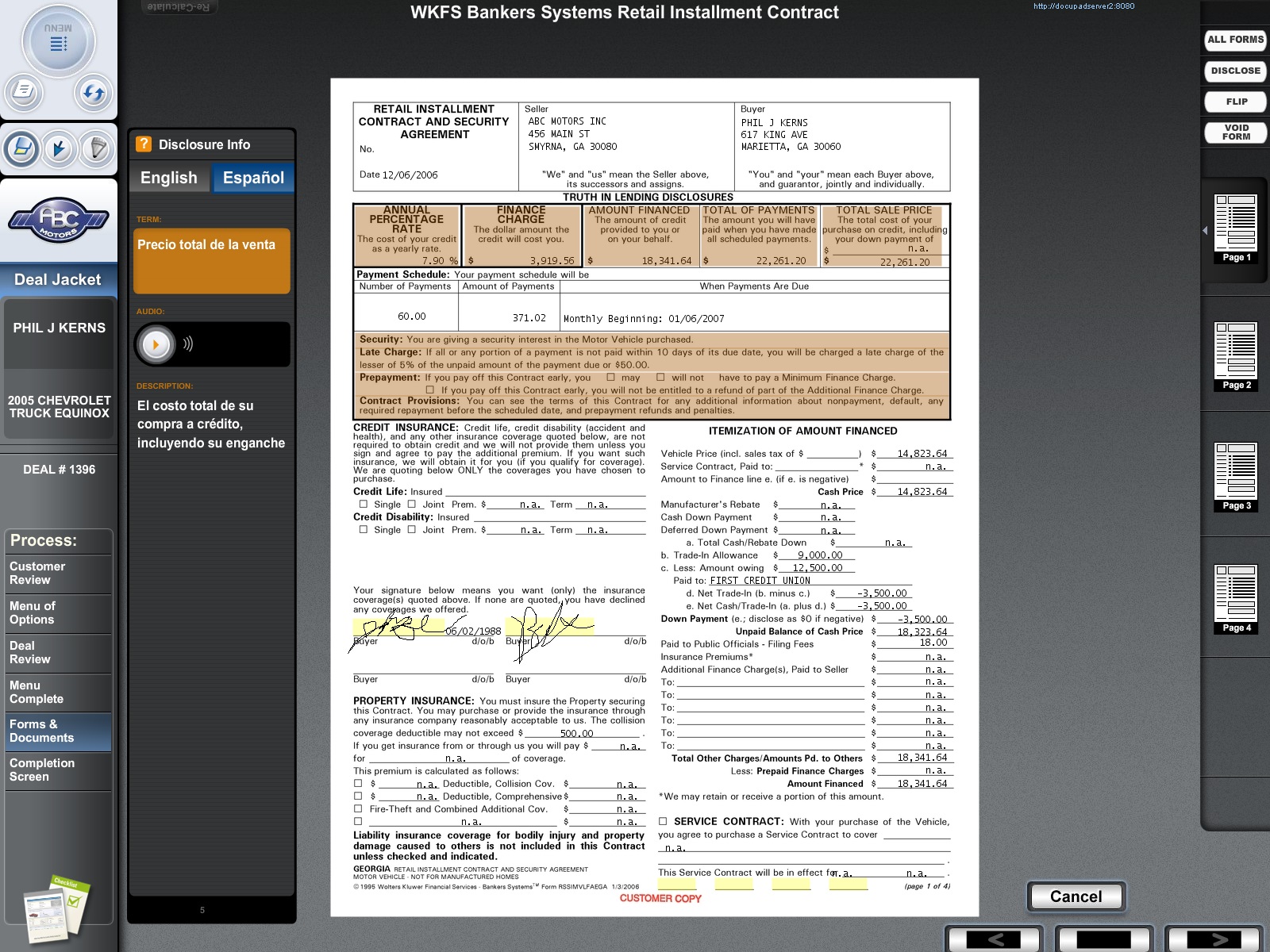Click the Cancel button

[x=1076, y=896]
